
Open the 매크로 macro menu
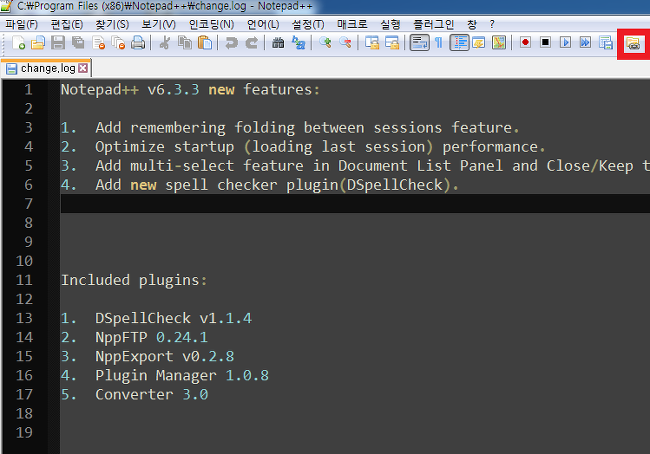(x=352, y=24)
